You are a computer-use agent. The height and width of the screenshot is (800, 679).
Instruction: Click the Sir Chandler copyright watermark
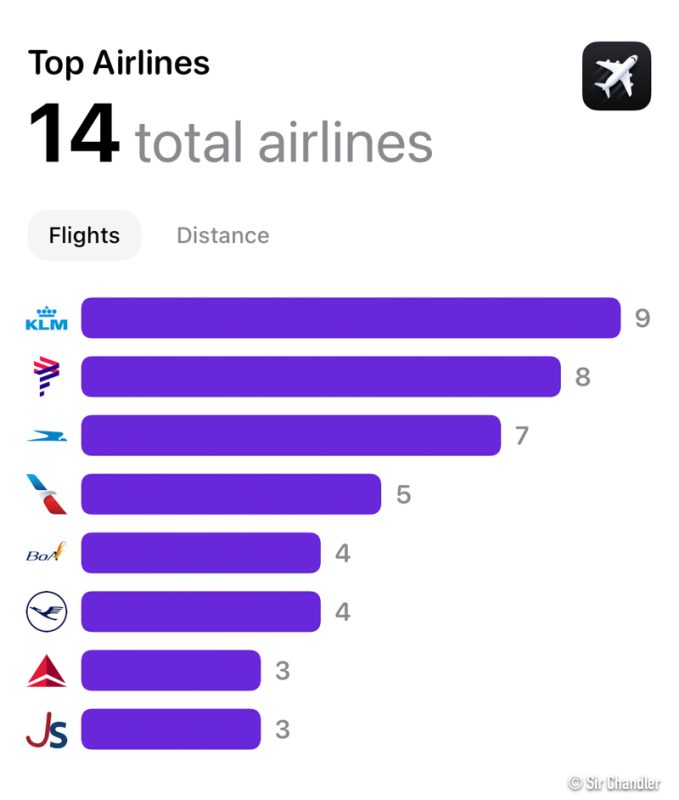pos(614,783)
